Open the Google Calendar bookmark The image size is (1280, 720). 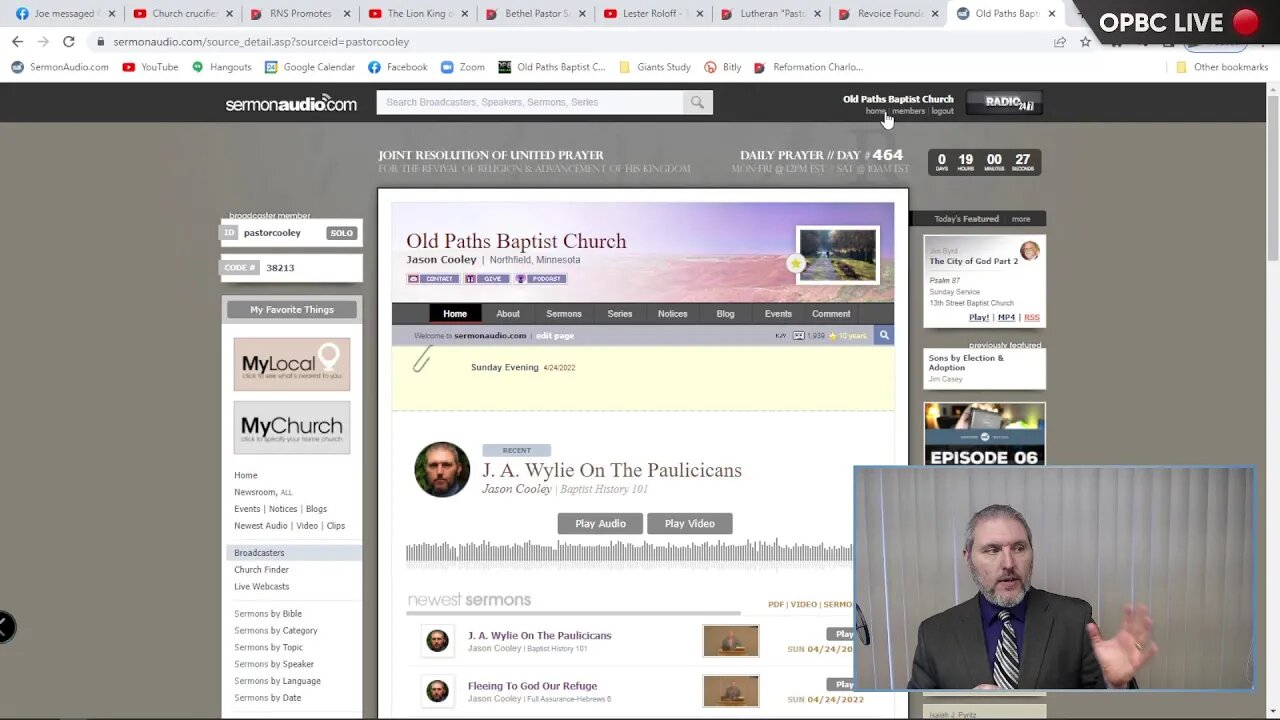pyautogui.click(x=310, y=67)
